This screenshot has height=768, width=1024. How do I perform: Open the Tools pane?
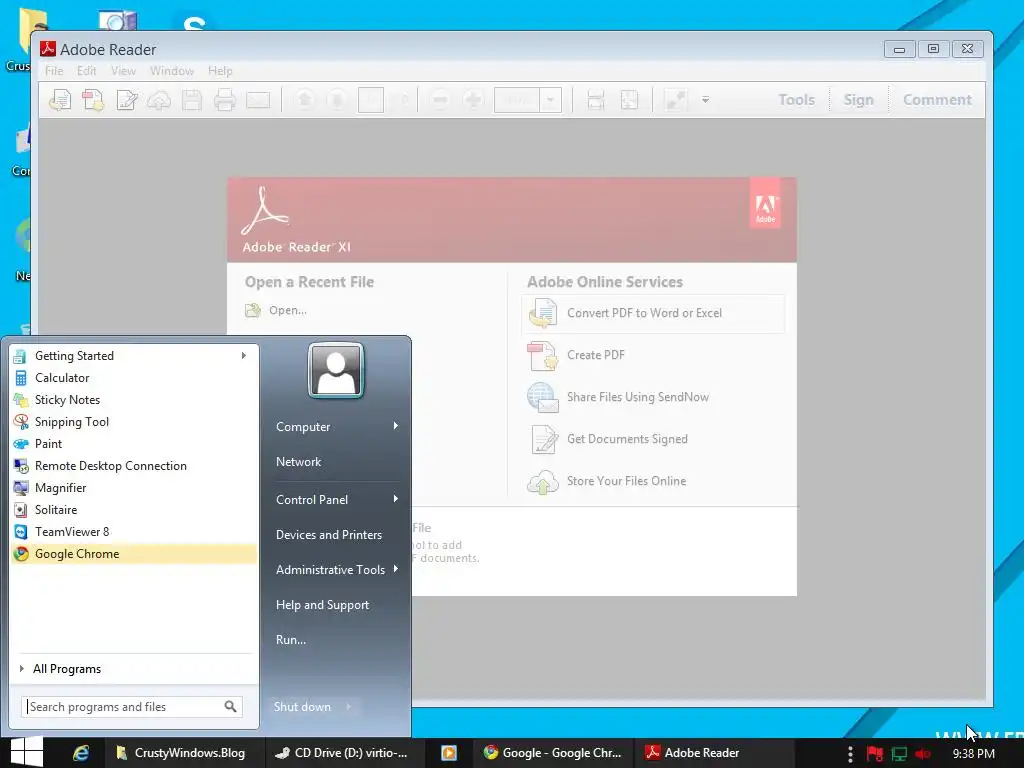coord(796,100)
